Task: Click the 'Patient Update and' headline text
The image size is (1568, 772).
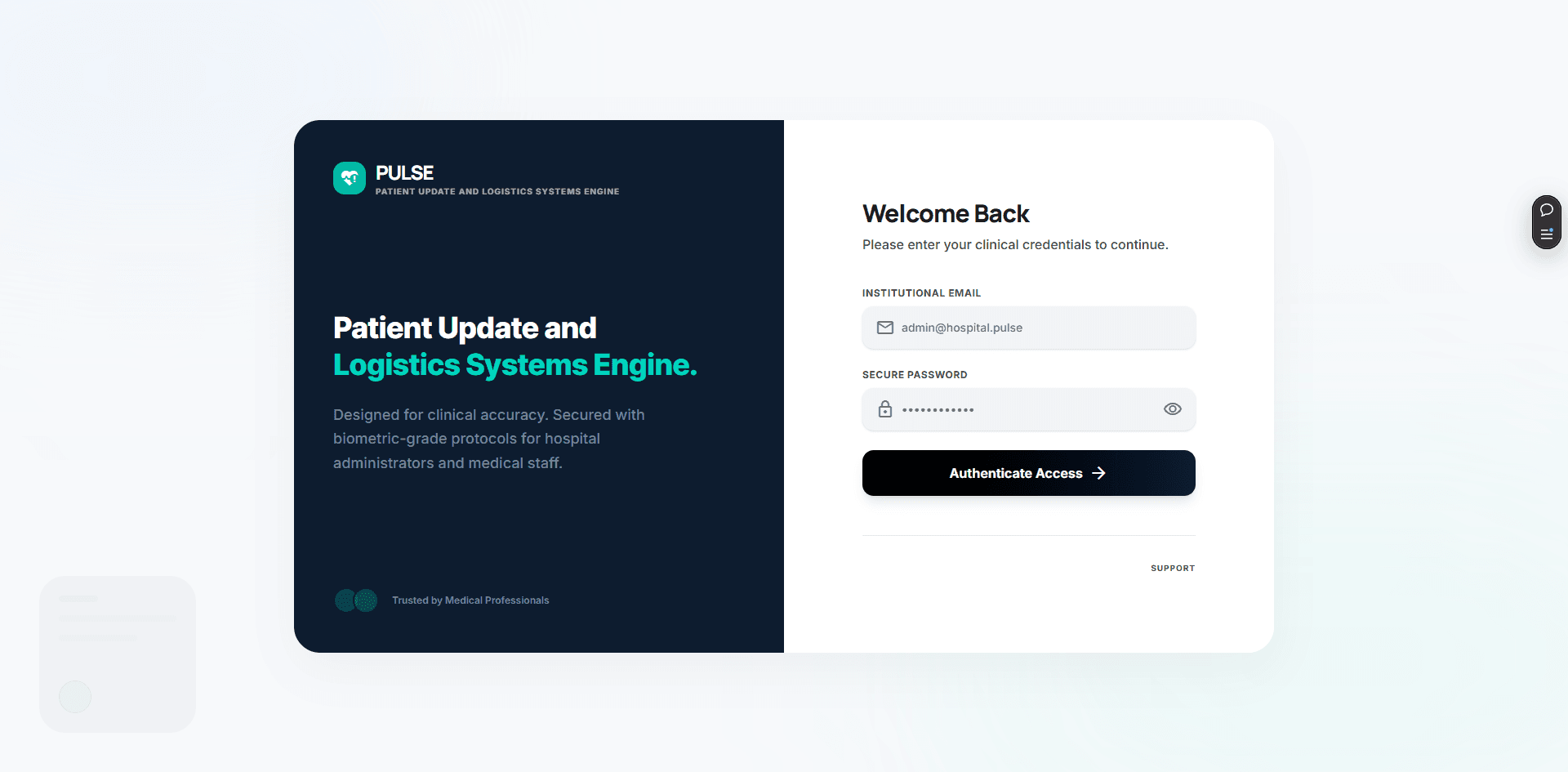Action: click(465, 328)
